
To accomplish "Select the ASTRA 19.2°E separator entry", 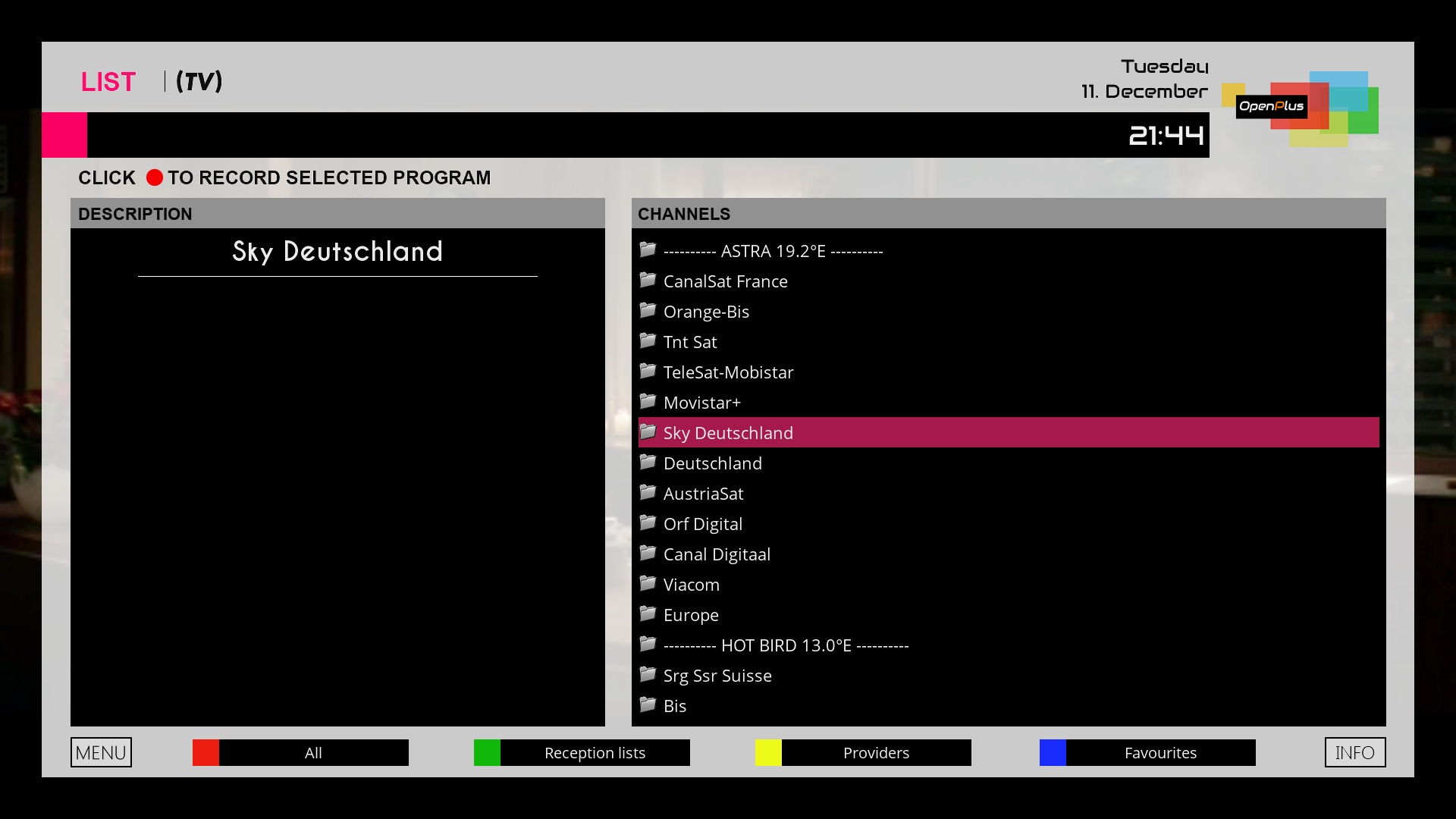I will click(1009, 250).
